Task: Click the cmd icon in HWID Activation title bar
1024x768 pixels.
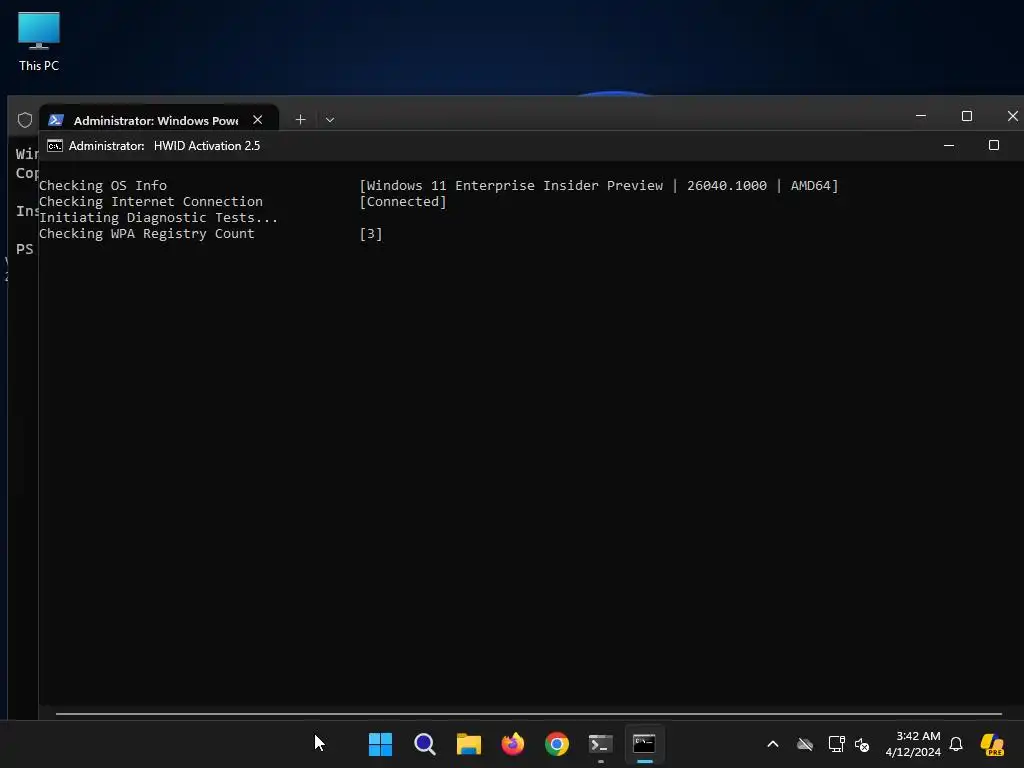Action: (x=55, y=146)
